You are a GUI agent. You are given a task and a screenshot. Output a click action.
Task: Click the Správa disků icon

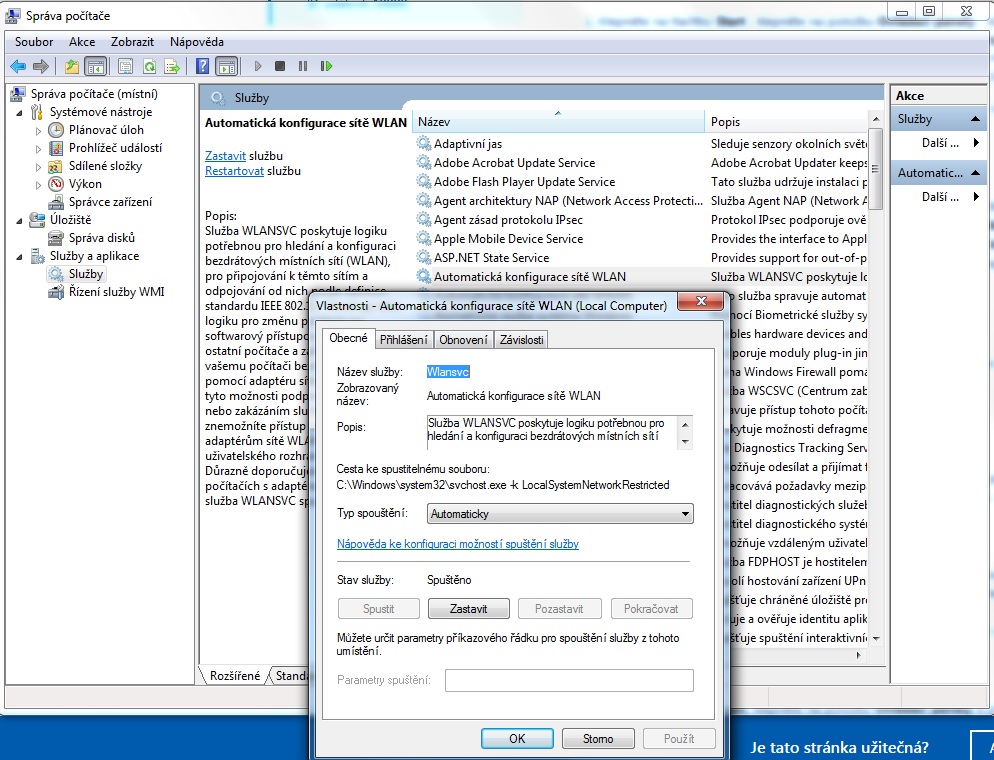(56, 238)
